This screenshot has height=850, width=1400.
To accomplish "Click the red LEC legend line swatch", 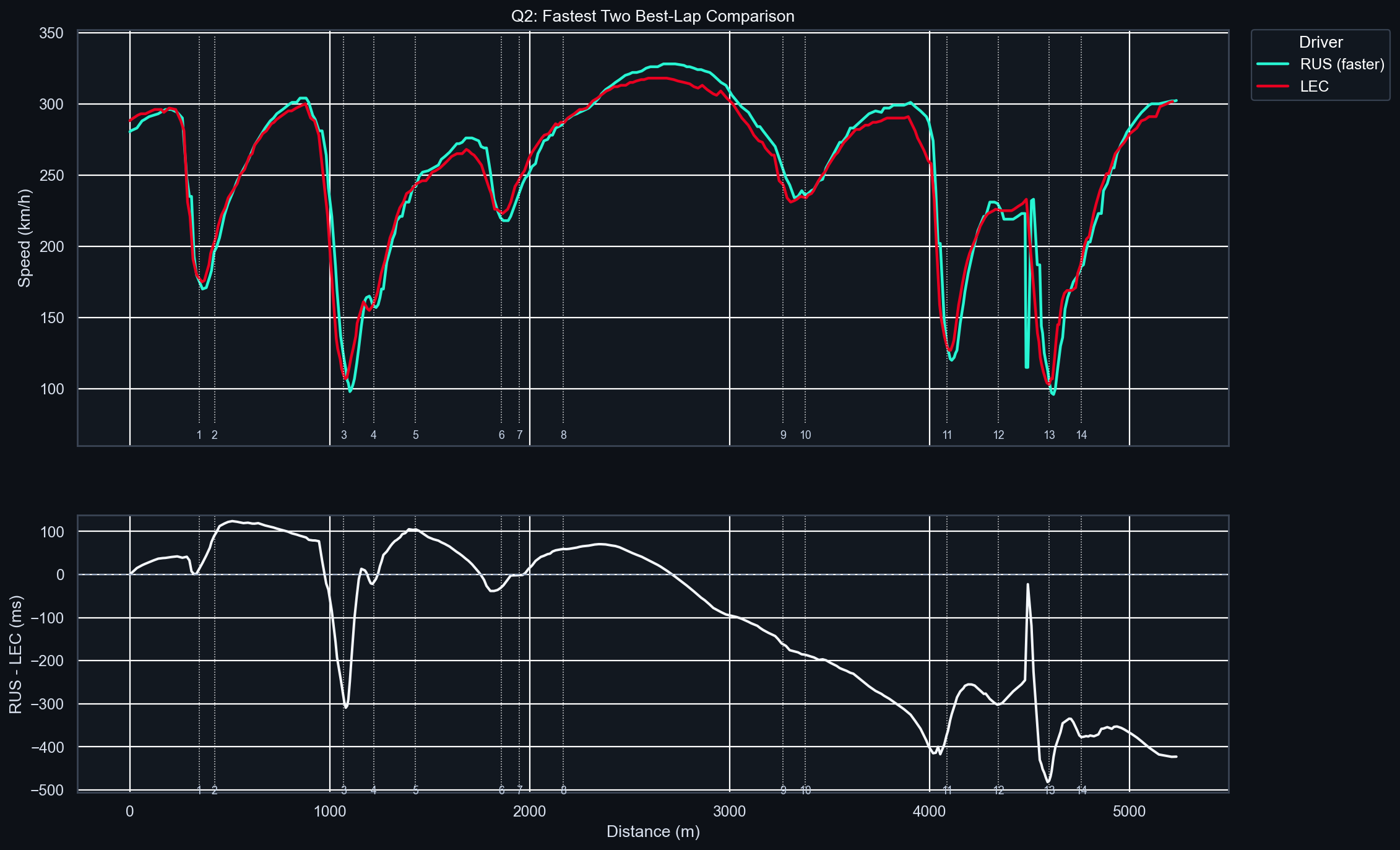I will pos(1273,86).
